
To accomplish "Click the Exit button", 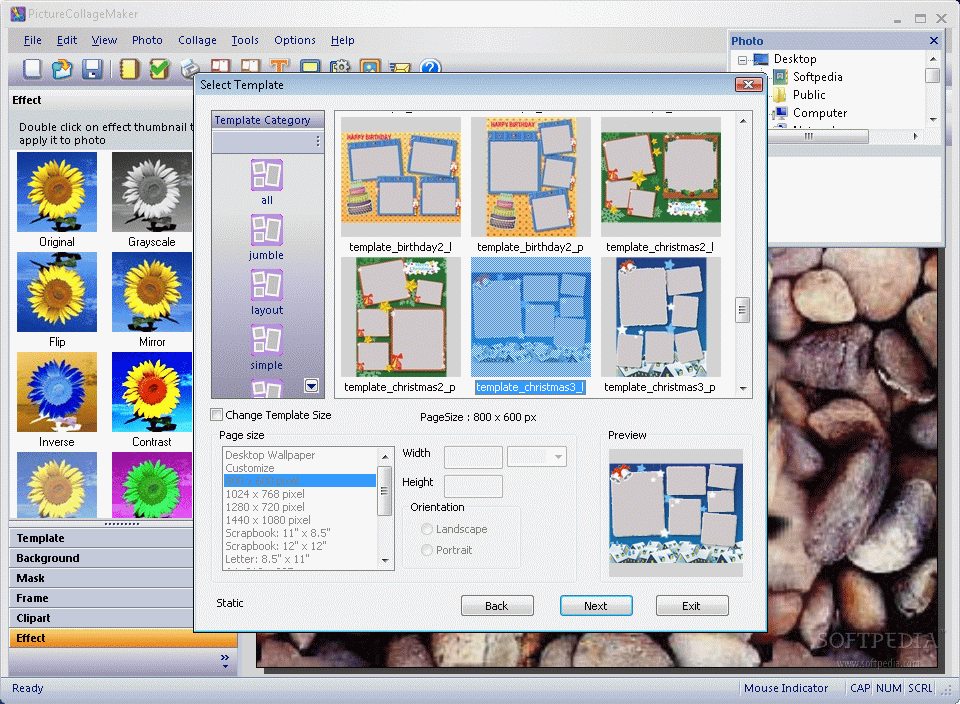I will pyautogui.click(x=692, y=605).
